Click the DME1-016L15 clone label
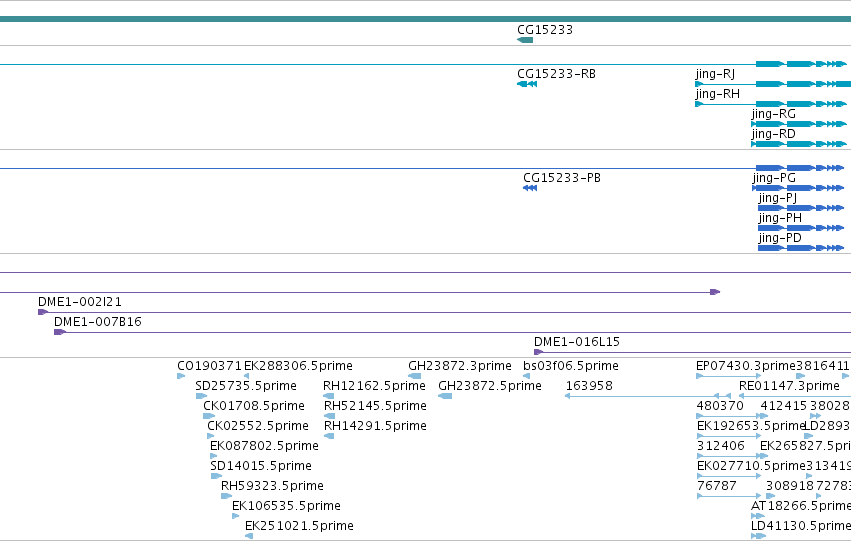 [x=577, y=342]
